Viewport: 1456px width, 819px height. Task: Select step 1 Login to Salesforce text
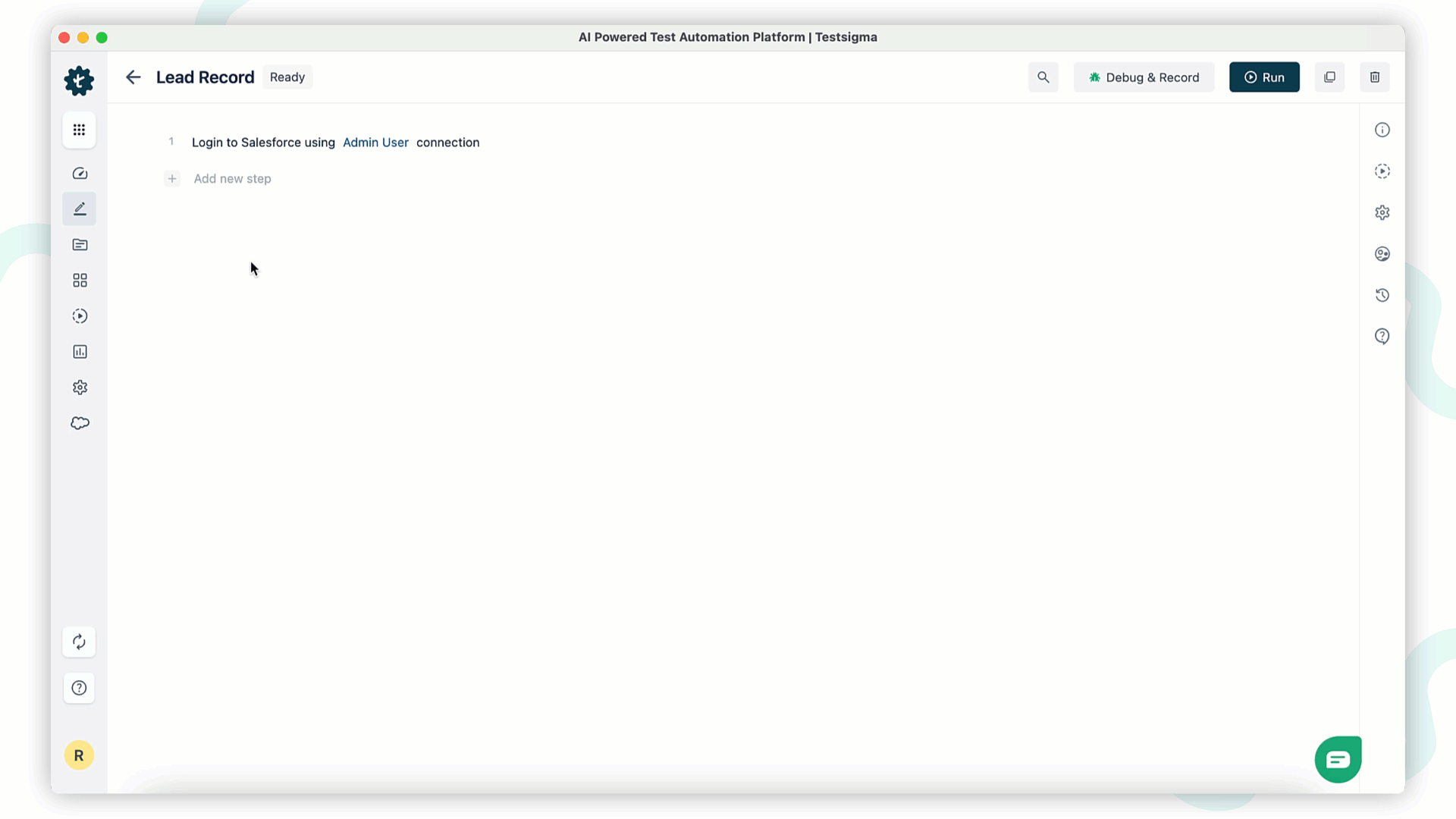point(335,143)
